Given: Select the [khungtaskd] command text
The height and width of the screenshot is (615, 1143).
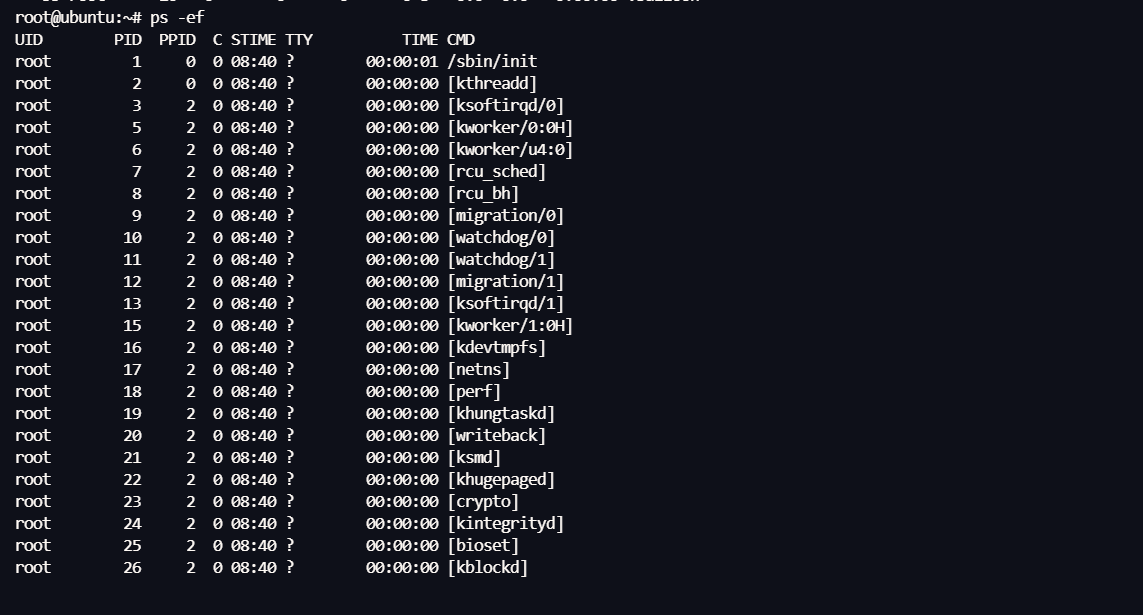Looking at the screenshot, I should click(x=501, y=414).
